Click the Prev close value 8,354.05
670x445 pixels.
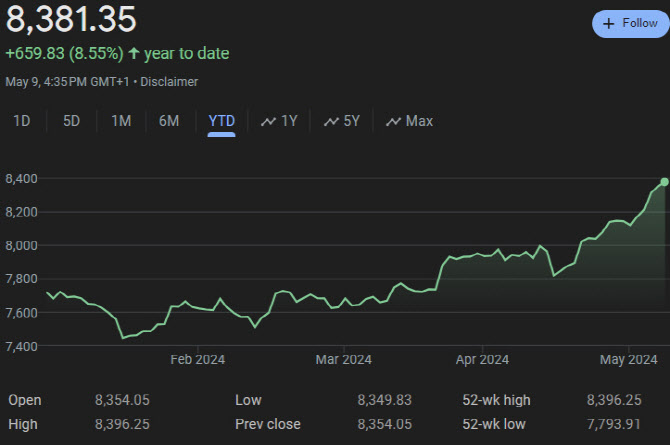tap(385, 424)
